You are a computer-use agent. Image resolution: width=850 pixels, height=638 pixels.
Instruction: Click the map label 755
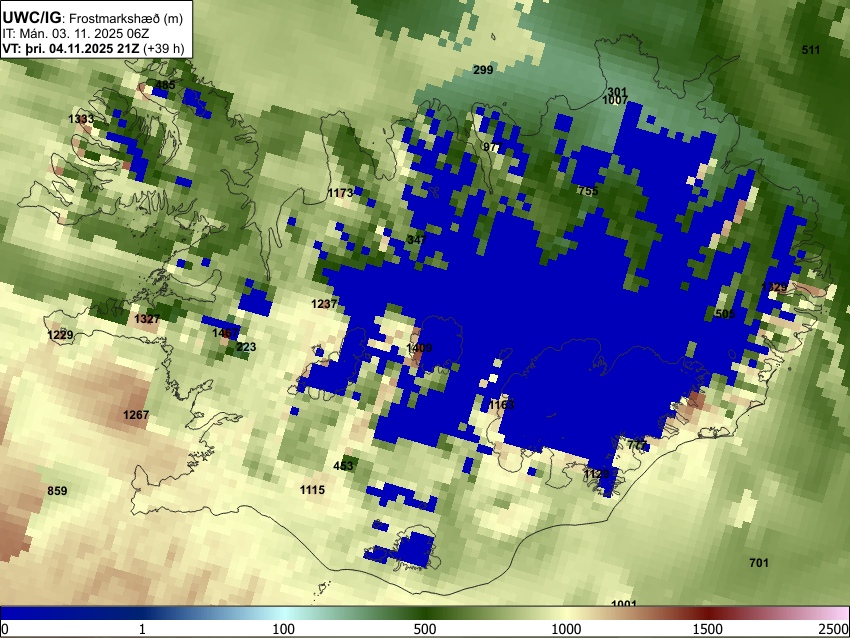(x=588, y=191)
